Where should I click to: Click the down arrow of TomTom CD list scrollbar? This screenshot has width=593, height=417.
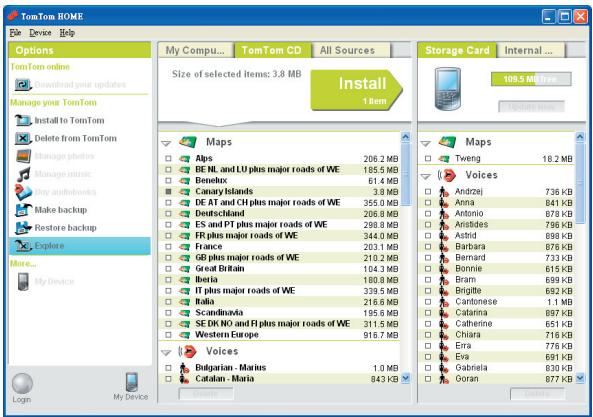coord(405,378)
